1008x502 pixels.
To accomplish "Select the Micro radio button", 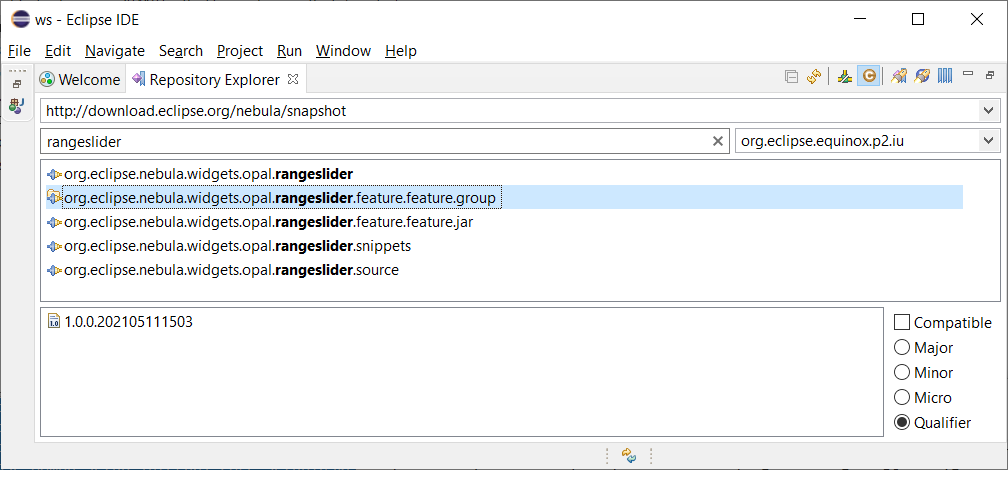I will point(902,397).
